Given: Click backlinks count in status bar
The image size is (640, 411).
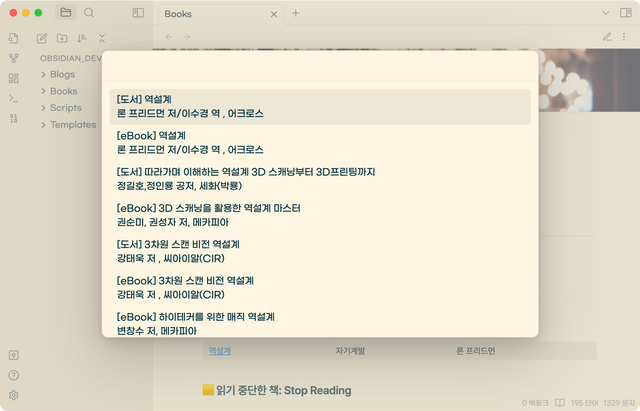Looking at the screenshot, I should 535,403.
